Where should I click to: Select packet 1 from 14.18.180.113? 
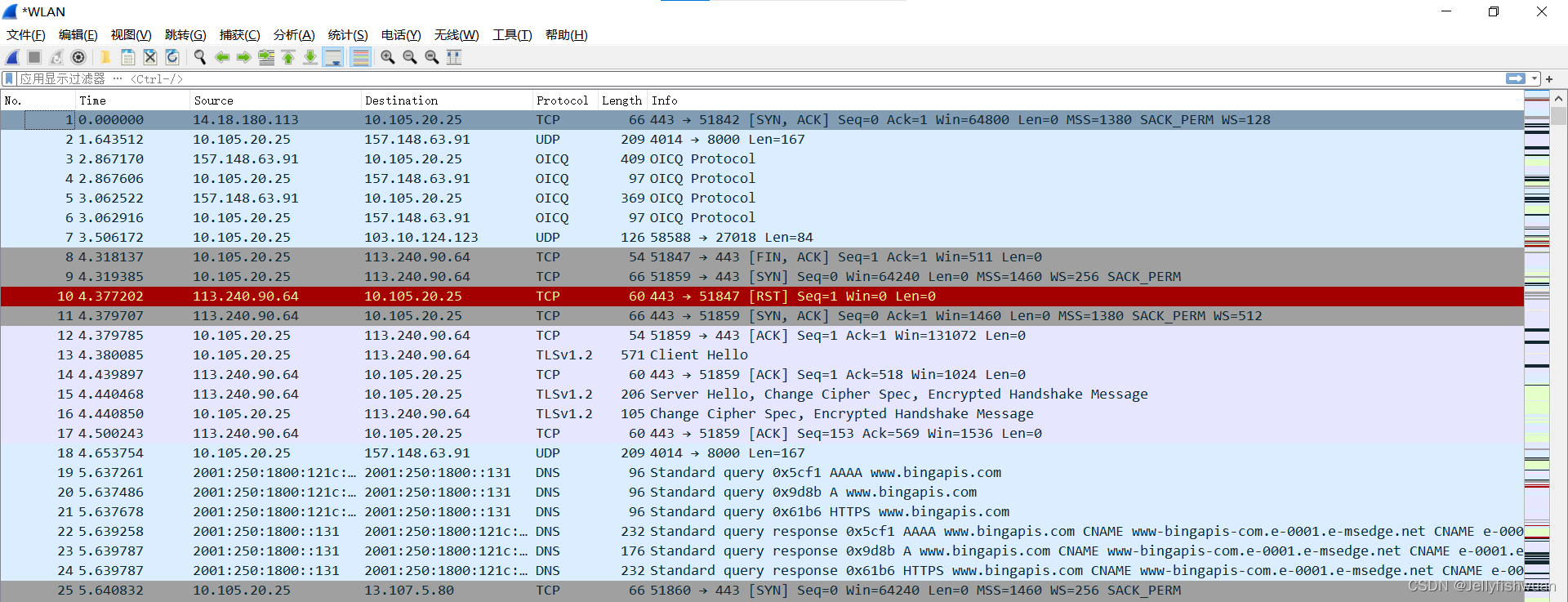[762, 120]
